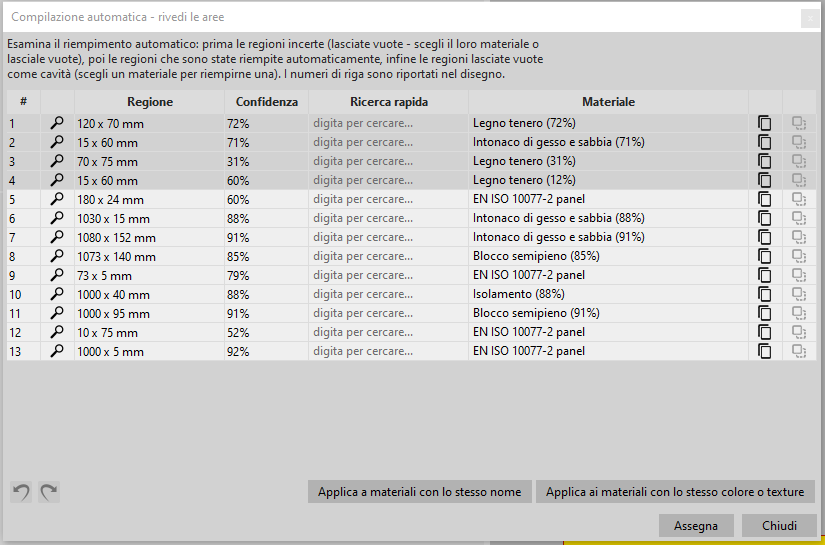Click copy icon in row 2

click(764, 142)
